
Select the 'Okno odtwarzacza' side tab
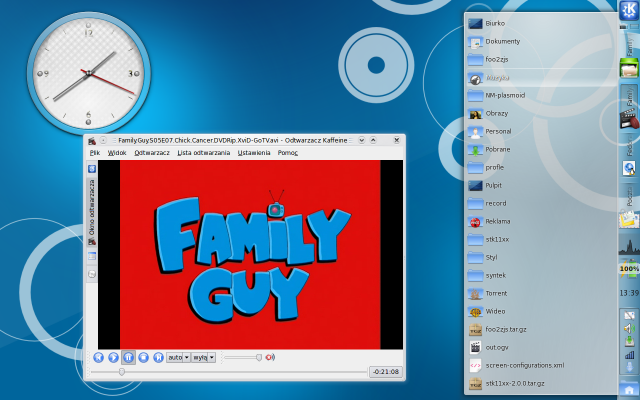(92, 211)
